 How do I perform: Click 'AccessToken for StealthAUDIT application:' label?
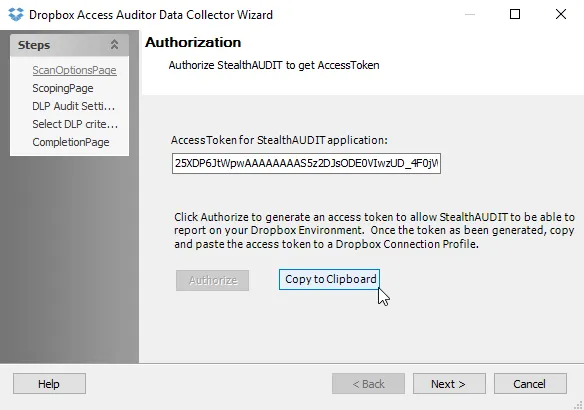point(279,140)
